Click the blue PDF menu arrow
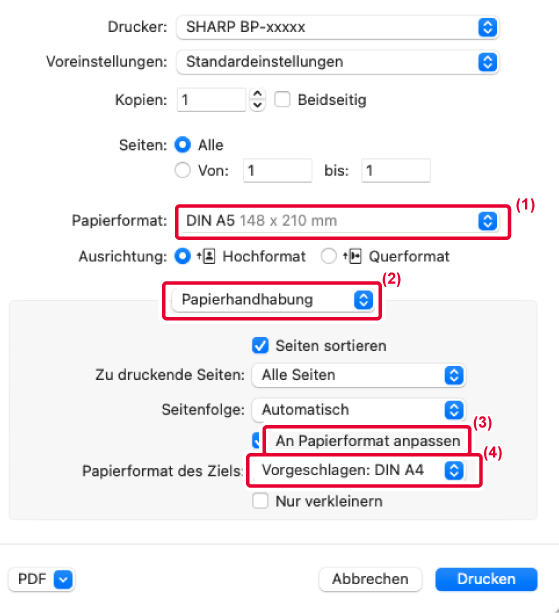The width and height of the screenshot is (559, 613). tap(63, 579)
